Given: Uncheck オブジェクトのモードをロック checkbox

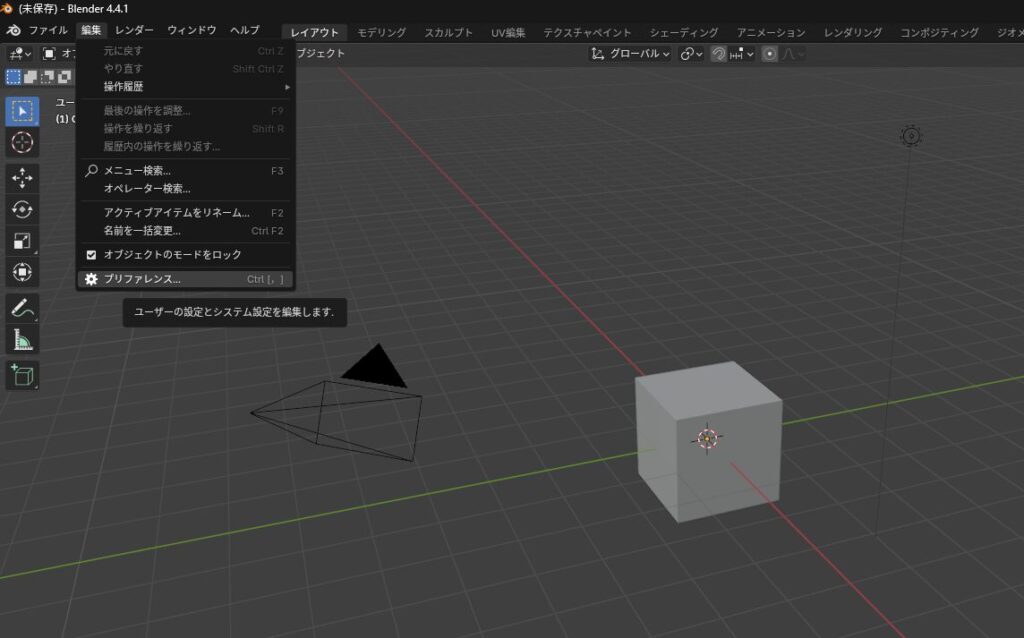Looking at the screenshot, I should [92, 255].
